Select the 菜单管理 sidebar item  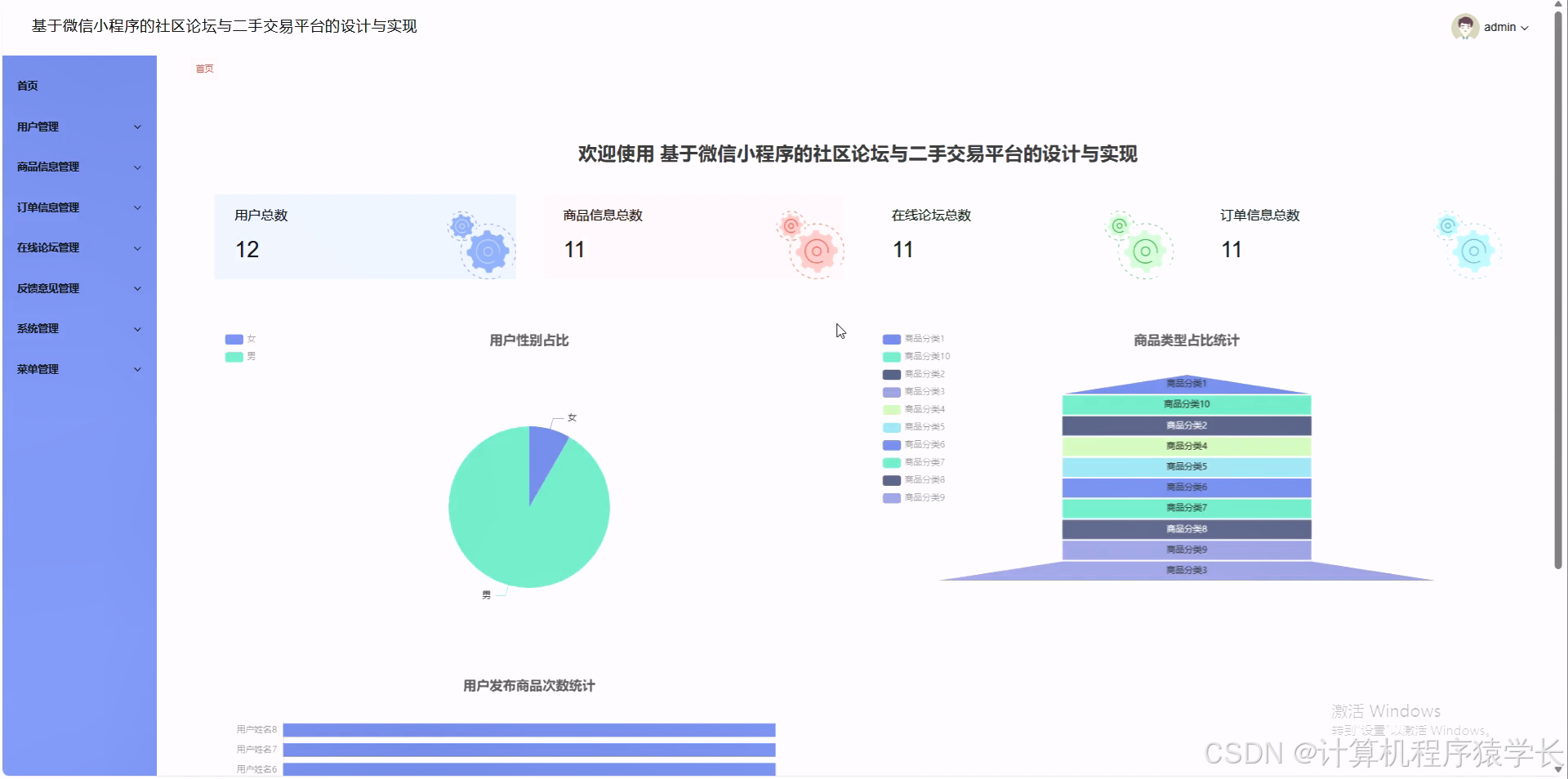(78, 369)
